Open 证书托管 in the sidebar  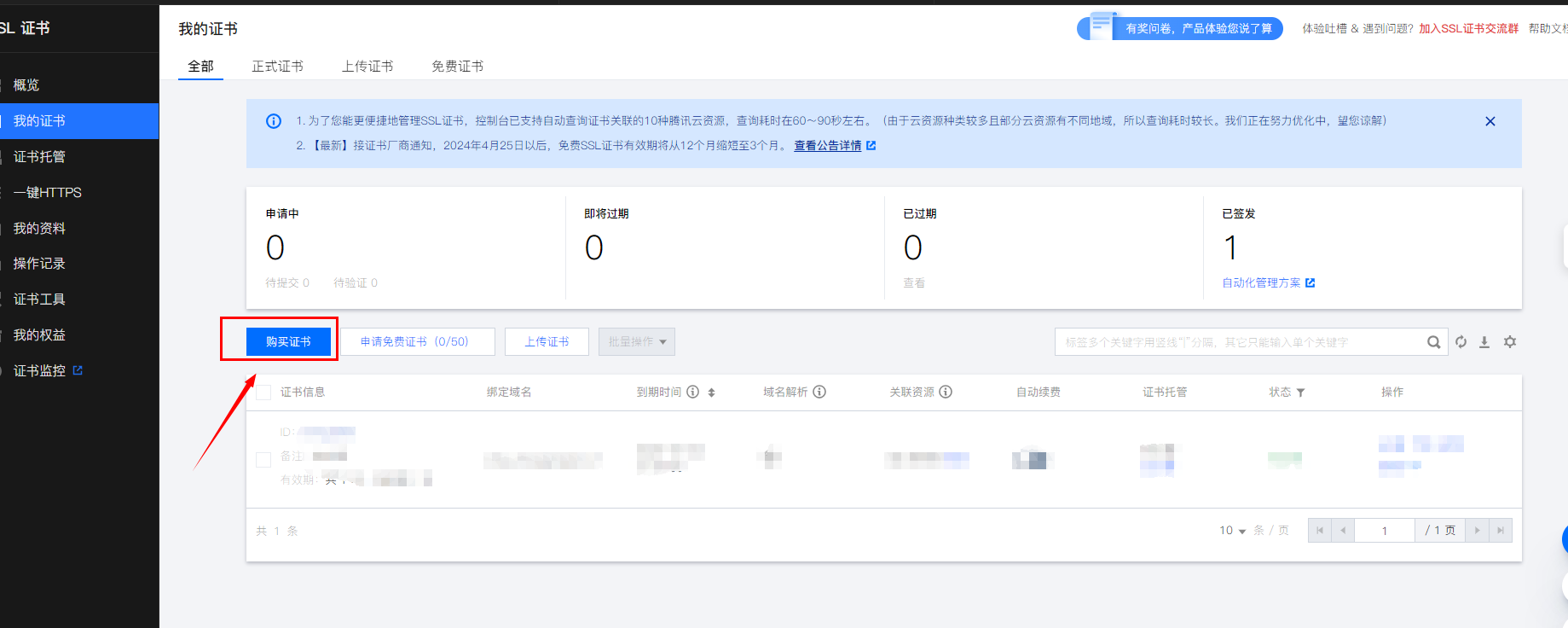tap(39, 157)
